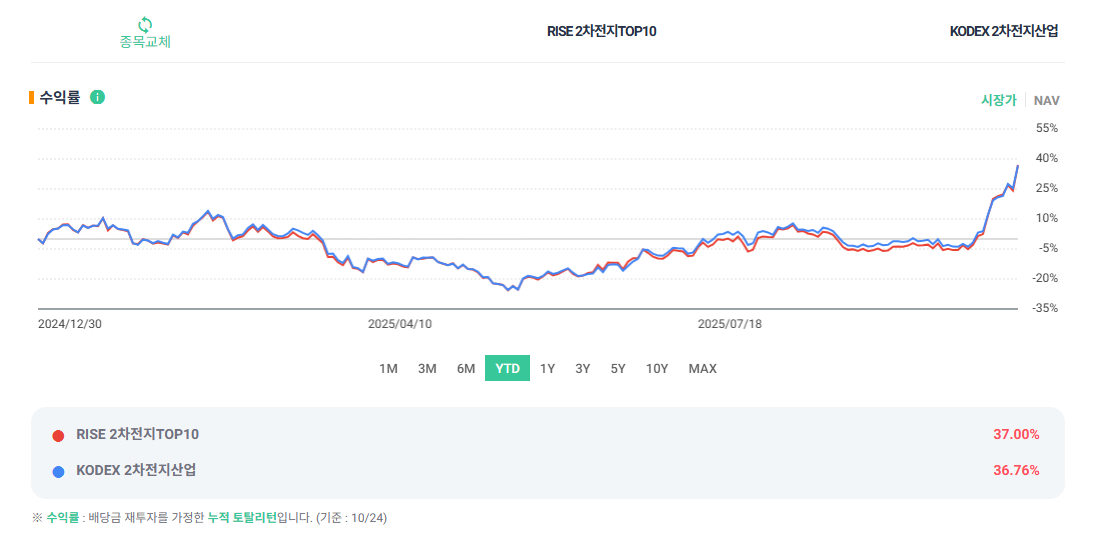The height and width of the screenshot is (550, 1105).
Task: Click the 37.00% return value
Action: 1016,435
